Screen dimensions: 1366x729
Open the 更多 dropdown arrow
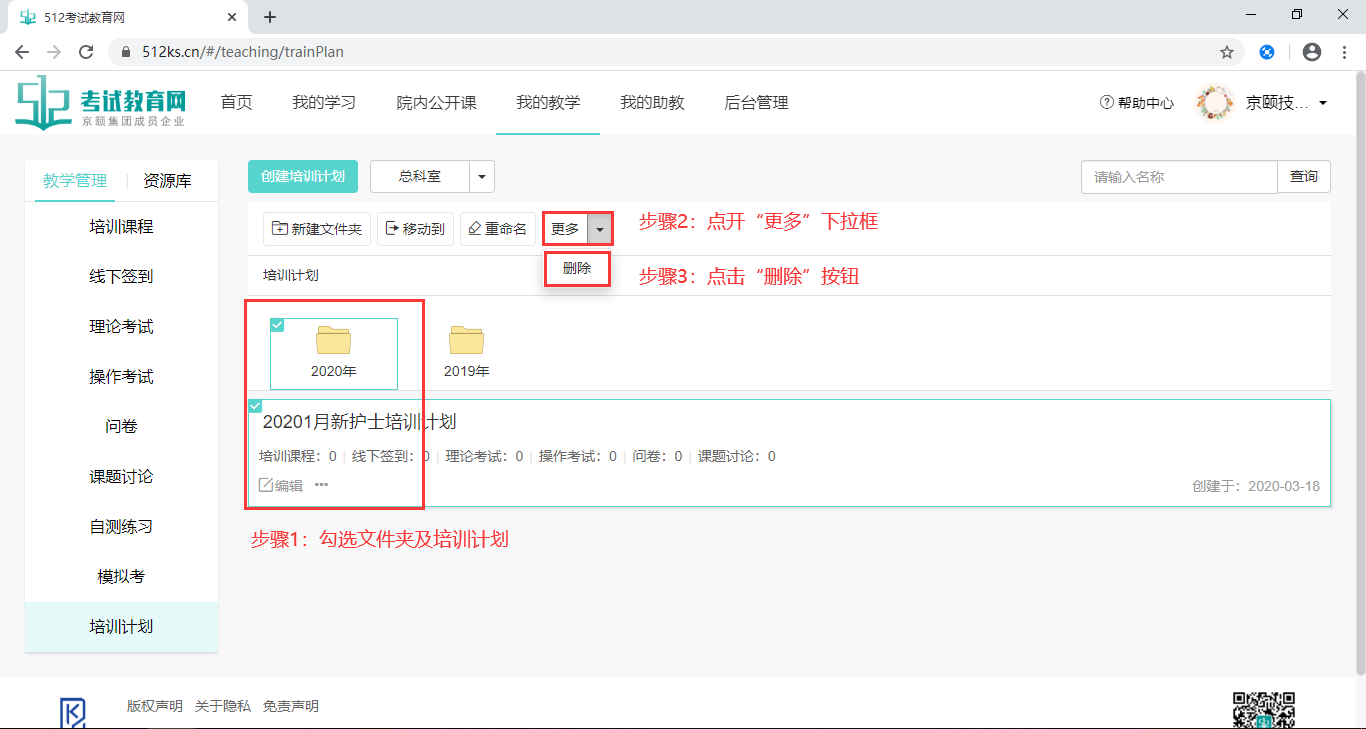click(x=600, y=229)
